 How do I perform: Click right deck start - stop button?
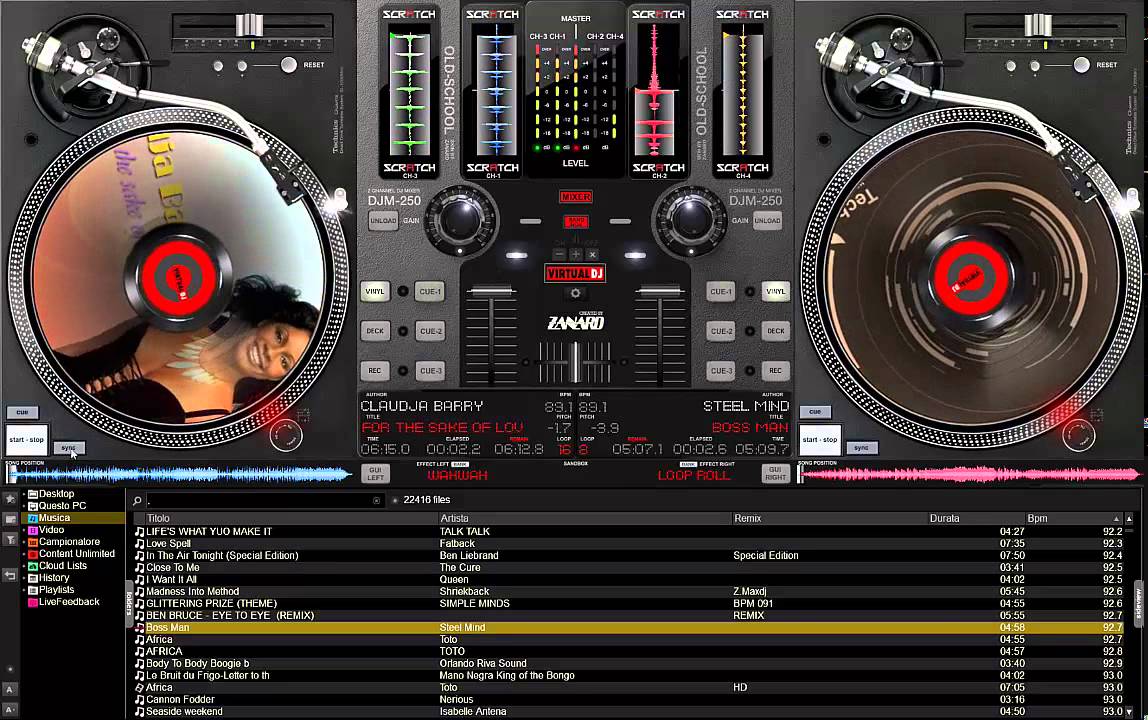(820, 440)
